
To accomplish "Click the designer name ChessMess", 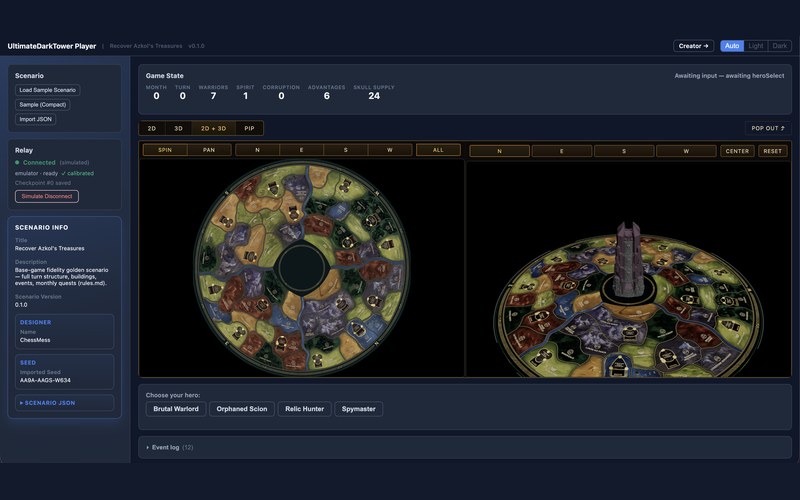I will click(35, 340).
